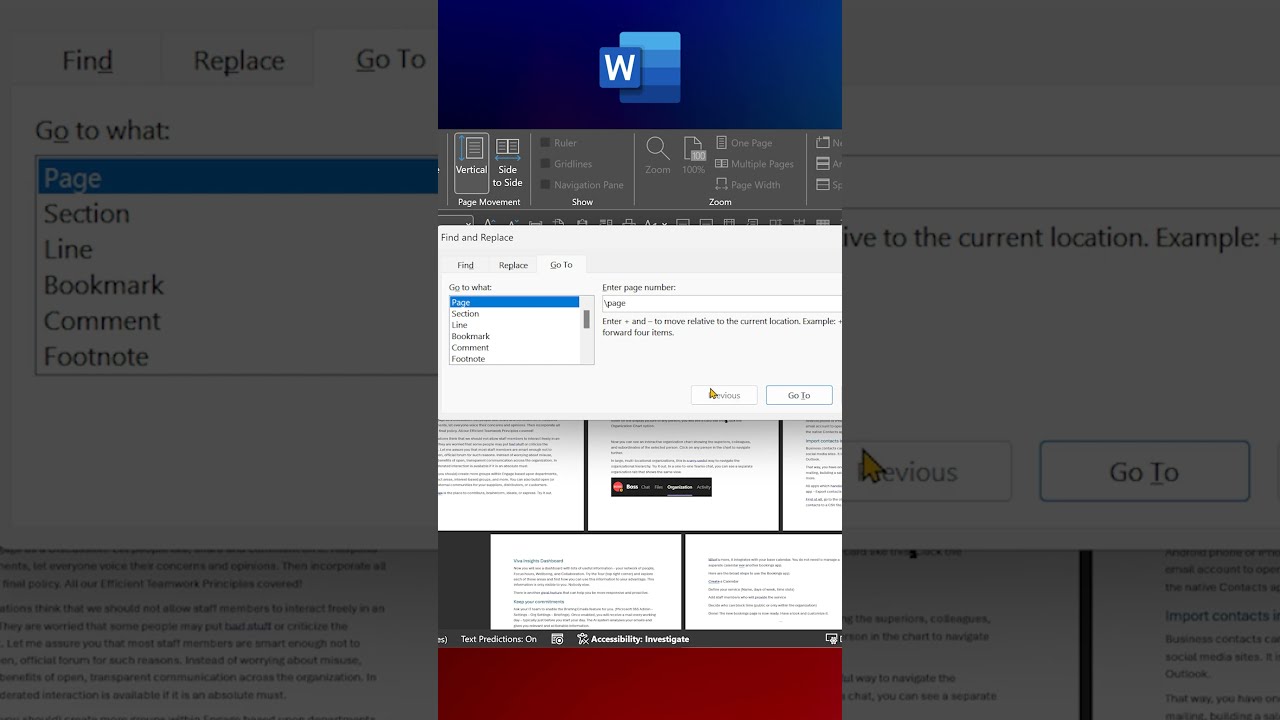Click the Viva Insights Dashboard heading
The height and width of the screenshot is (720, 1280).
coord(538,561)
